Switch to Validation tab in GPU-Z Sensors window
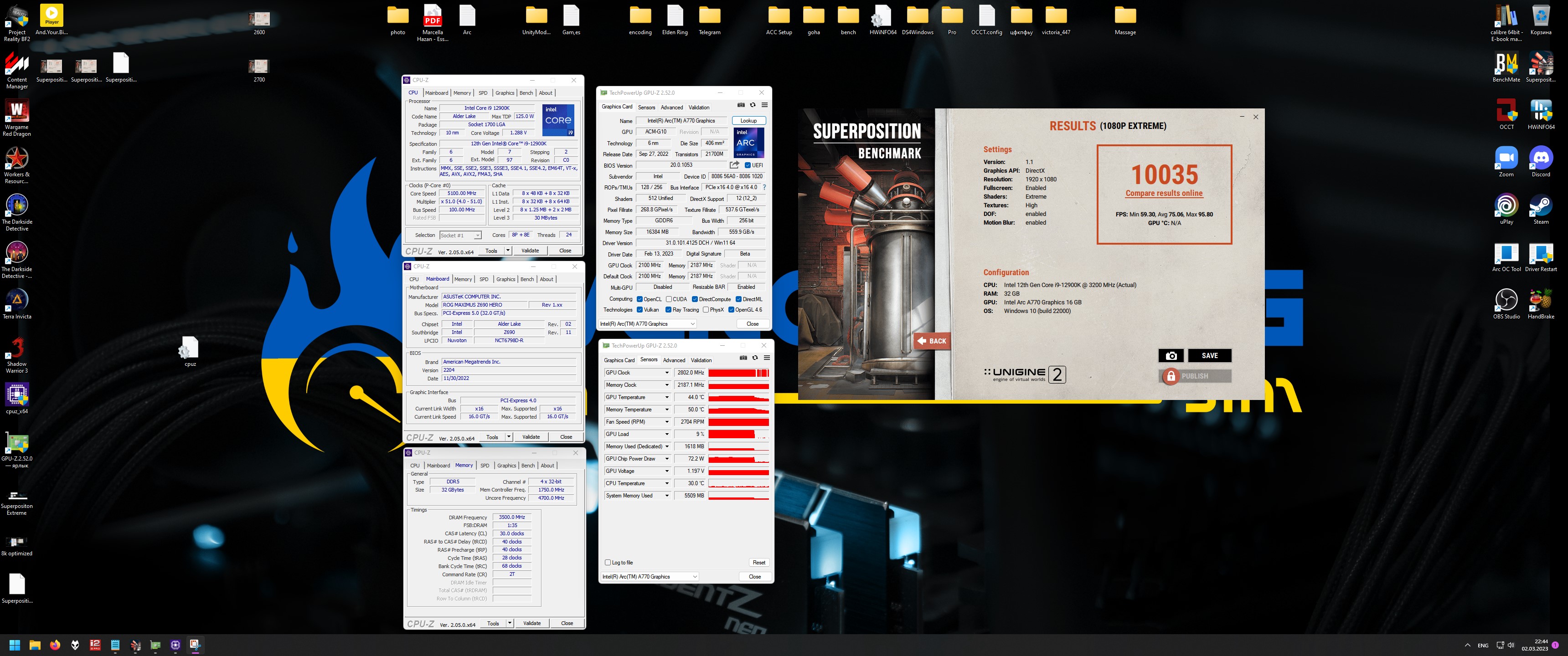The image size is (1568, 656). coord(701,360)
